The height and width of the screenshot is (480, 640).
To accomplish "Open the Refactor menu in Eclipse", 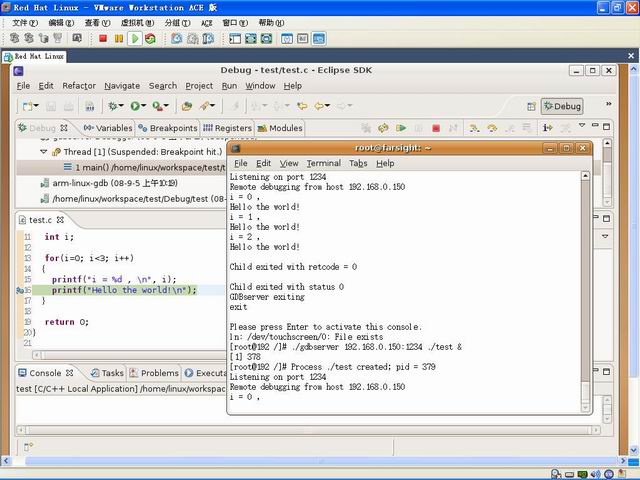I will (79, 86).
